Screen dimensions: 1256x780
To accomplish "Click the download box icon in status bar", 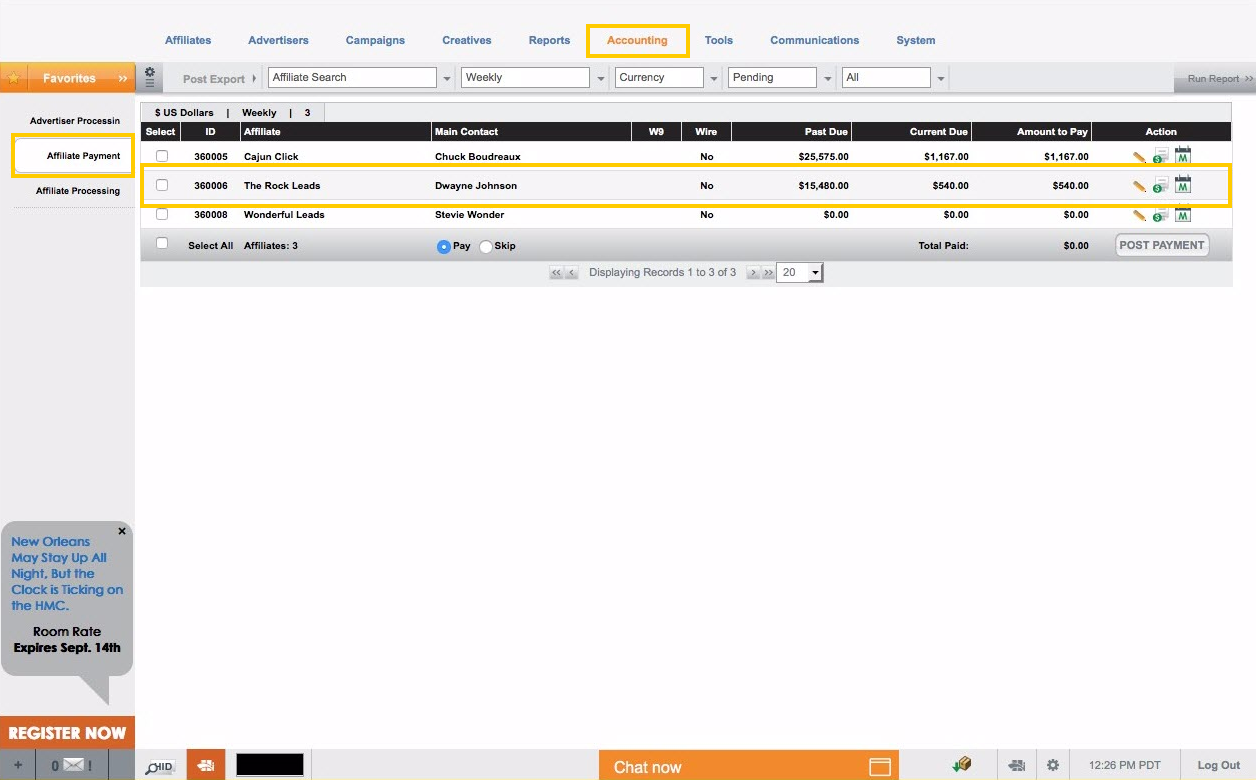I will (x=962, y=765).
